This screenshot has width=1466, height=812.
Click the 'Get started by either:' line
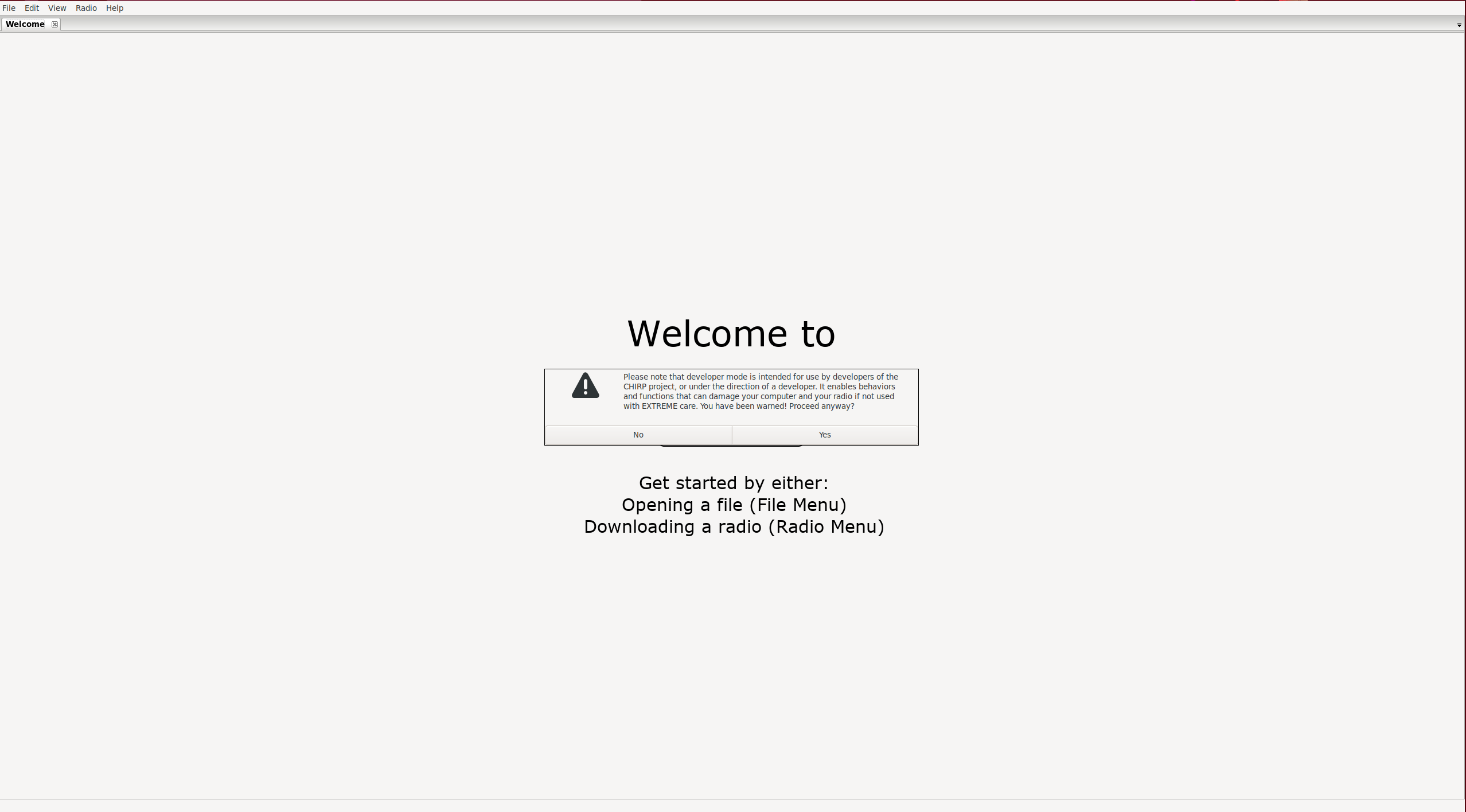tap(734, 483)
